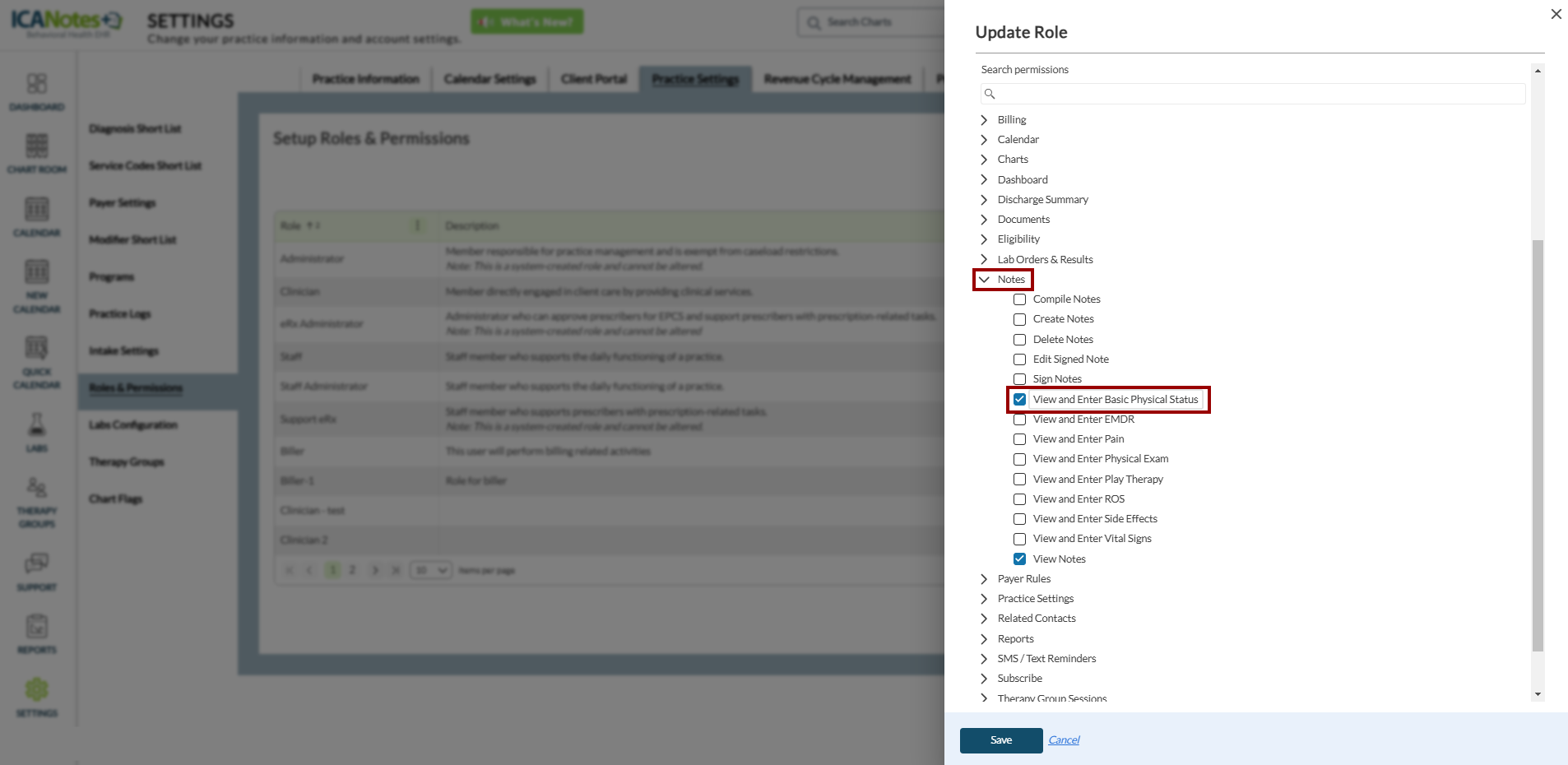
Task: Expand the Dashboard permissions group
Action: pyautogui.click(x=984, y=180)
